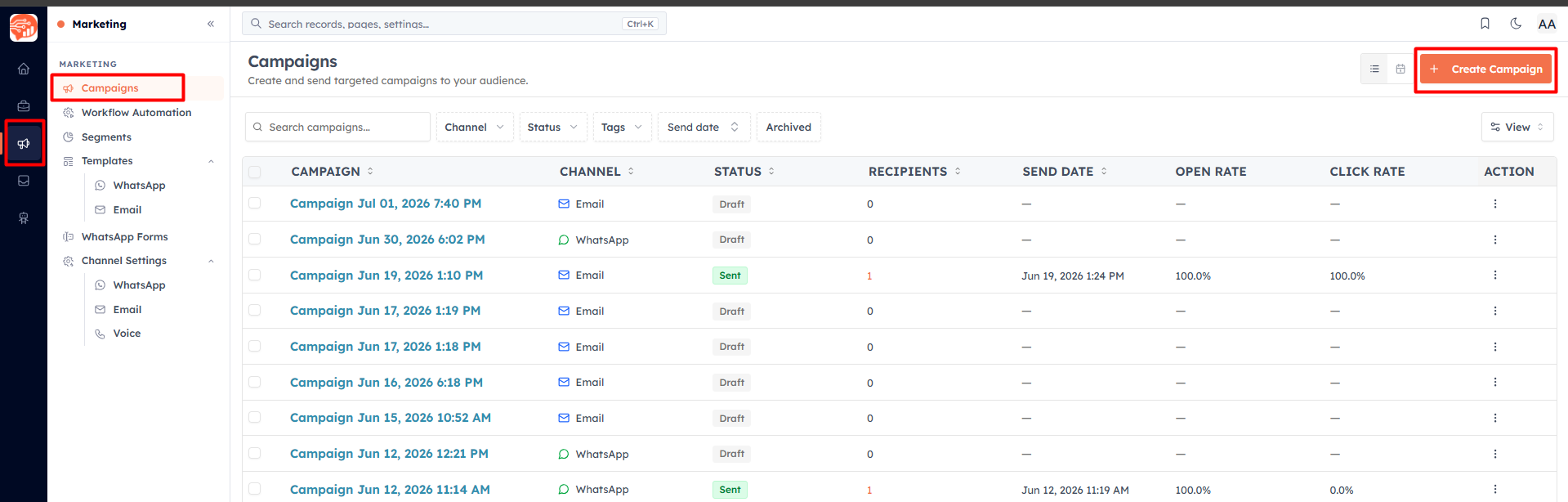Collapse the Templates section chevron
This screenshot has height=502, width=1568.
tap(211, 161)
